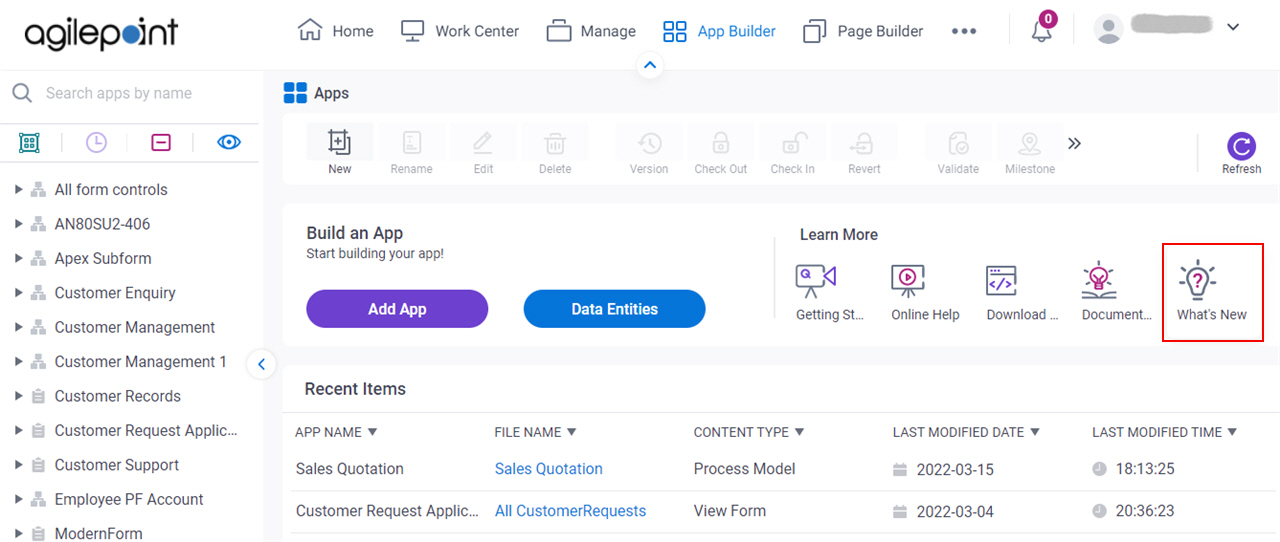This screenshot has width=1280, height=542.
Task: Open the notifications bell icon
Action: point(1042,30)
